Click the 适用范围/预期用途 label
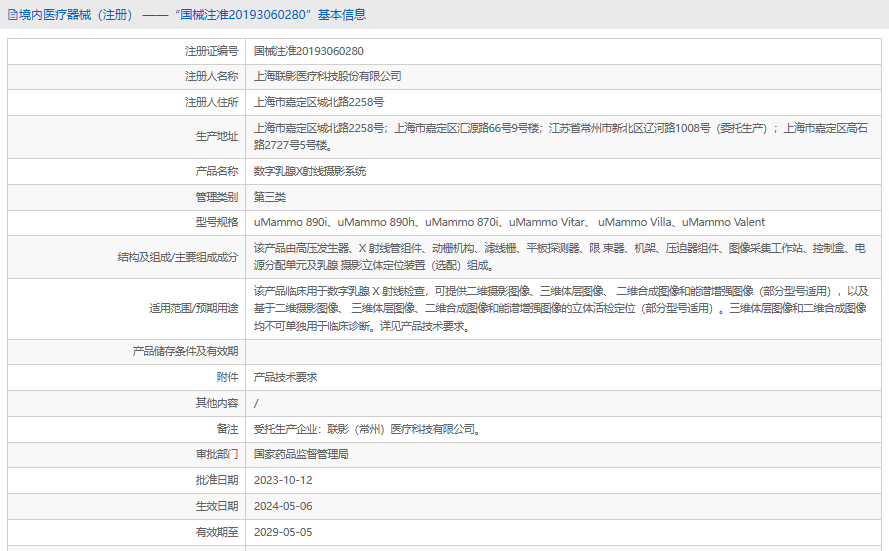The width and height of the screenshot is (889, 551). tap(194, 308)
